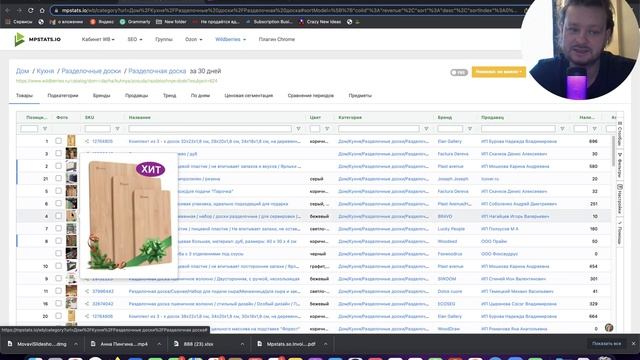Go to the Дом breadcrumb link
Screen dimensions: 640x360
(x=22, y=71)
